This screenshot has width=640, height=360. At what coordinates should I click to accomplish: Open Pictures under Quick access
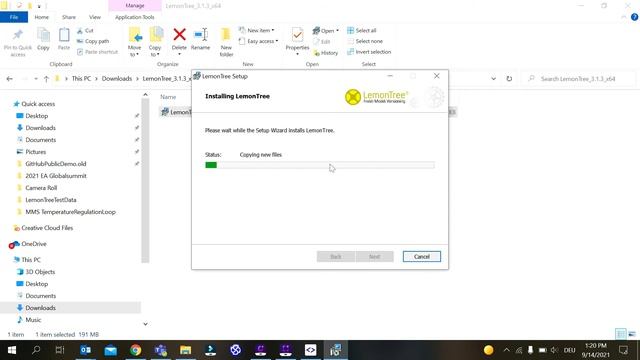pyautogui.click(x=36, y=152)
